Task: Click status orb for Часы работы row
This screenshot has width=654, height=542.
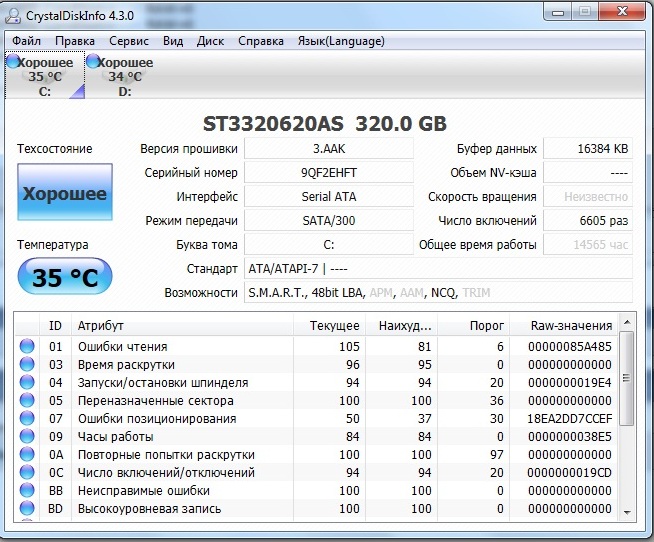Action: (x=27, y=436)
